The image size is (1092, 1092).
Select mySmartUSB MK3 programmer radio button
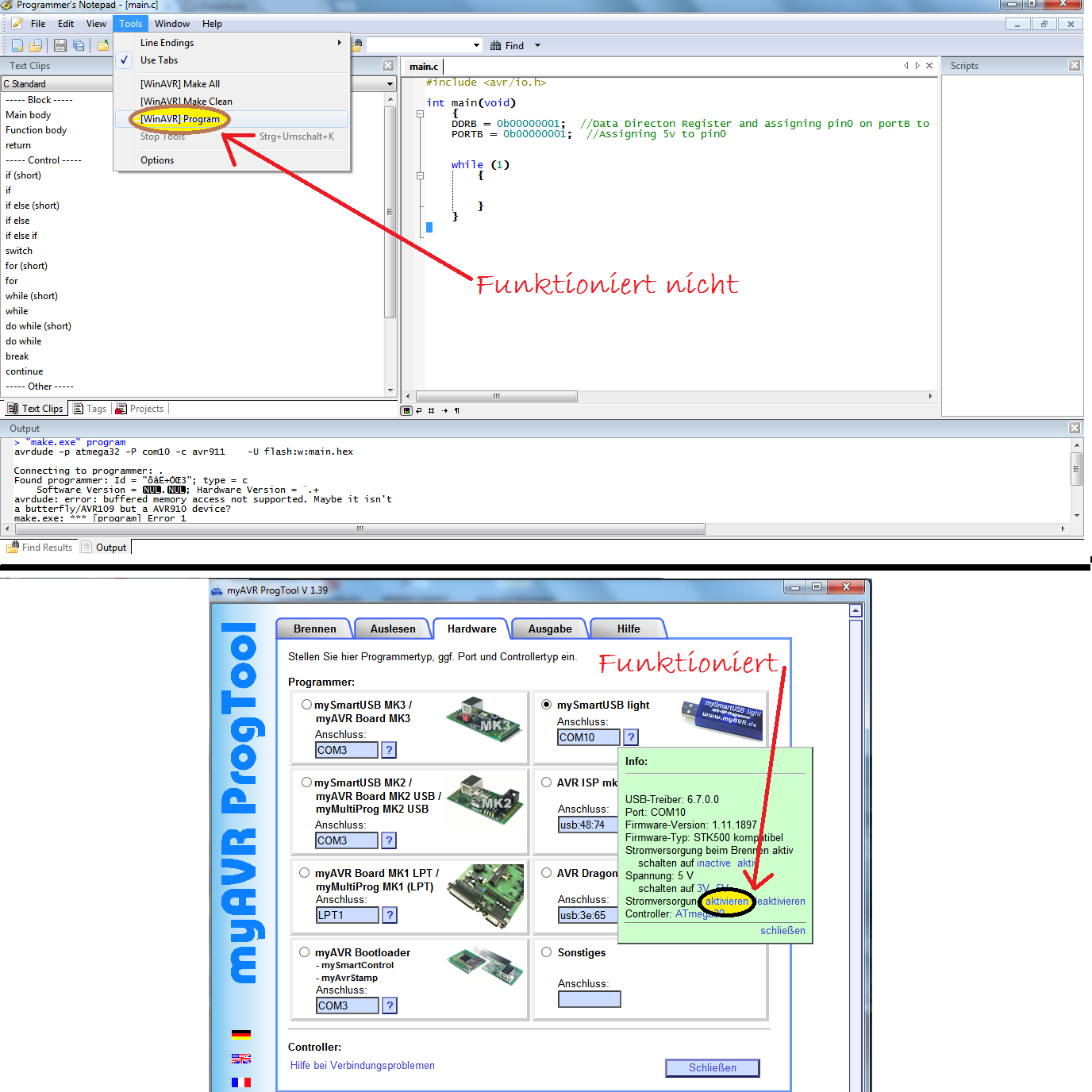click(x=306, y=704)
